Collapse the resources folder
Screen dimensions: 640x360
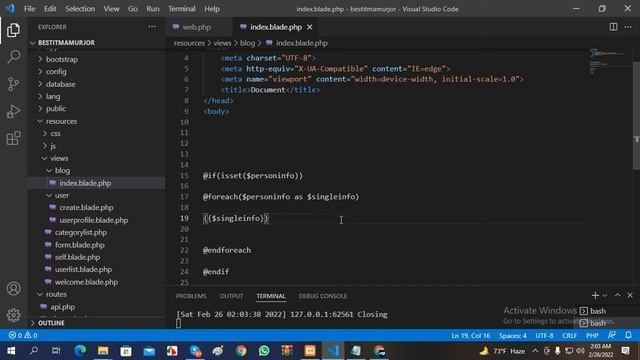click(x=61, y=121)
